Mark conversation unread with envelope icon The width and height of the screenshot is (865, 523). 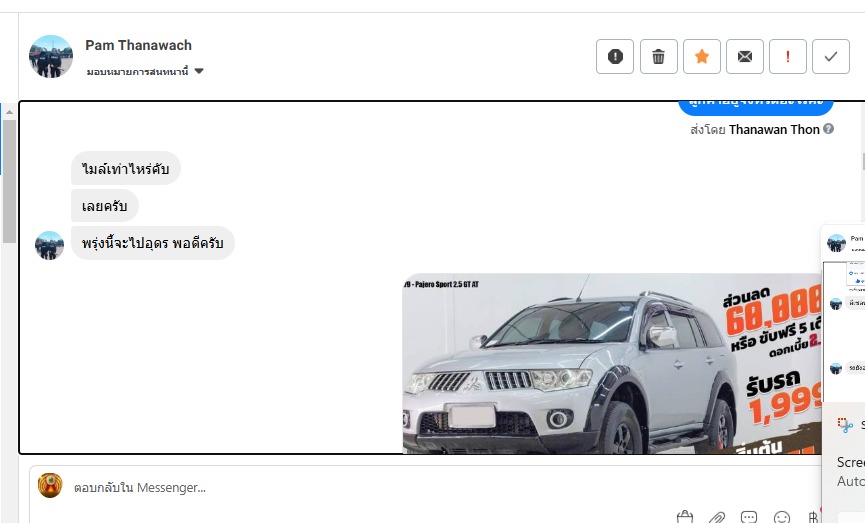pos(745,56)
